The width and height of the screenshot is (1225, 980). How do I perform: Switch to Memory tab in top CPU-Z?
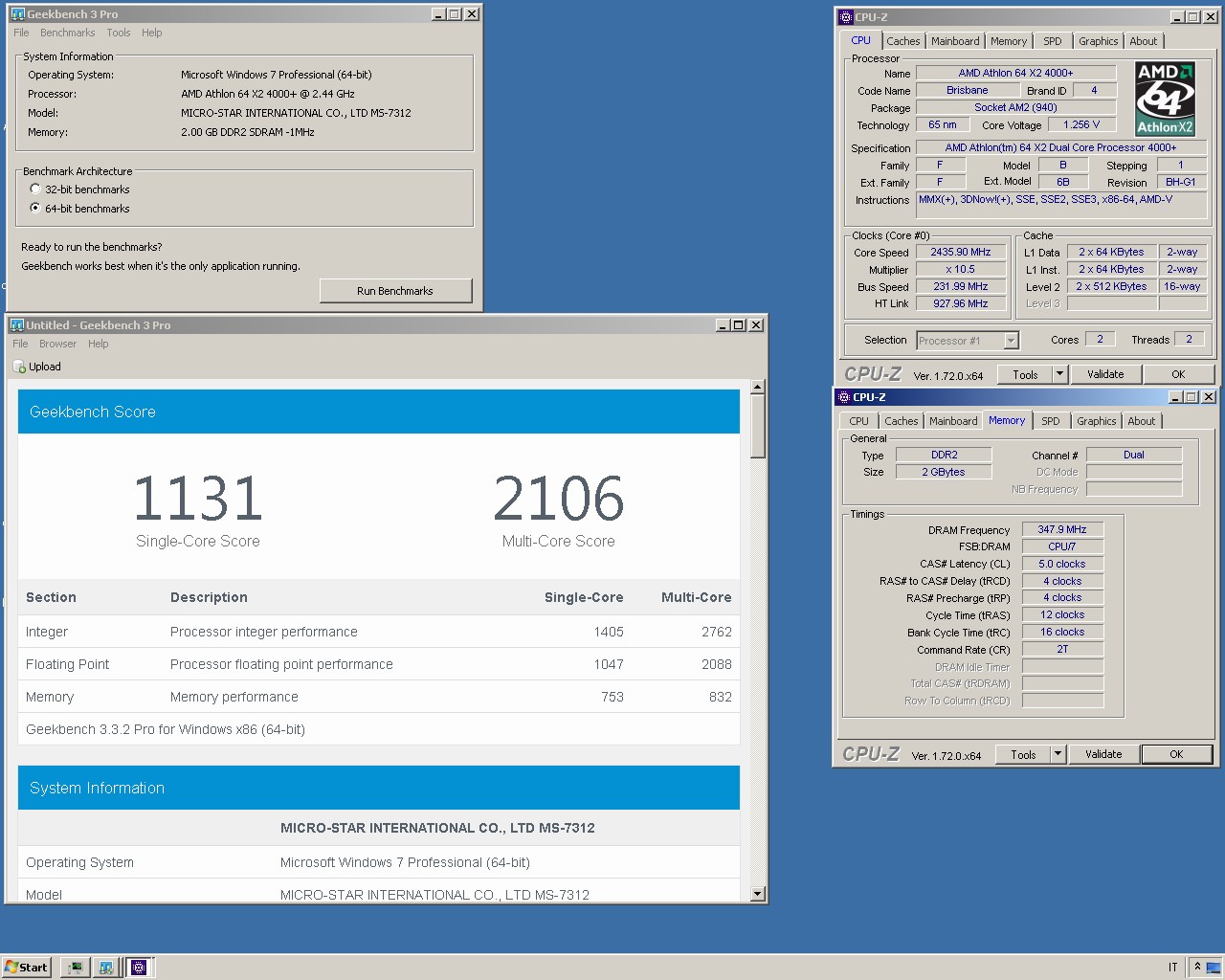pyautogui.click(x=1009, y=41)
